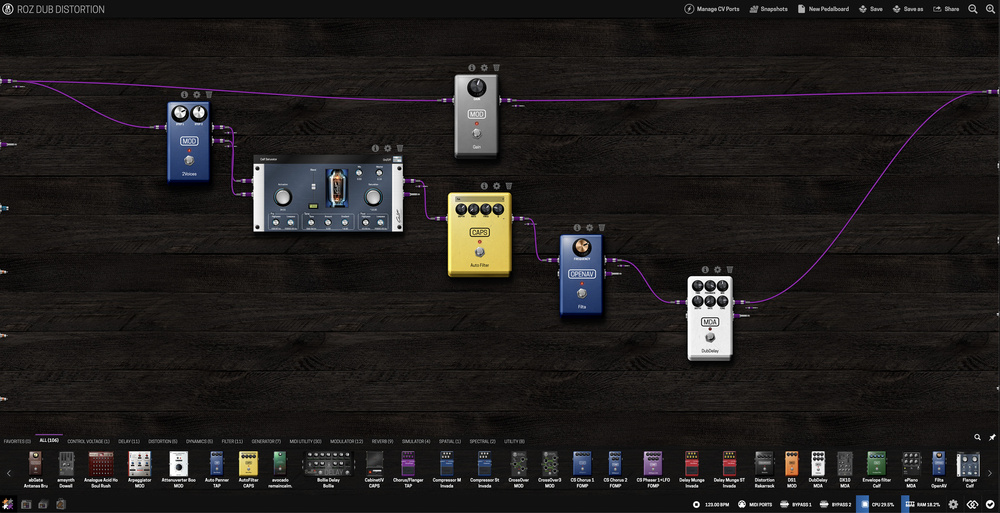Click the CPU 29.5% indicator

coord(875,504)
